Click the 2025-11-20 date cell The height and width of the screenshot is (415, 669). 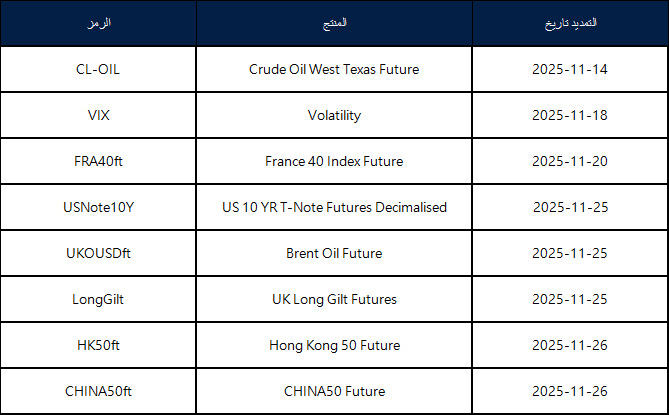pos(570,162)
